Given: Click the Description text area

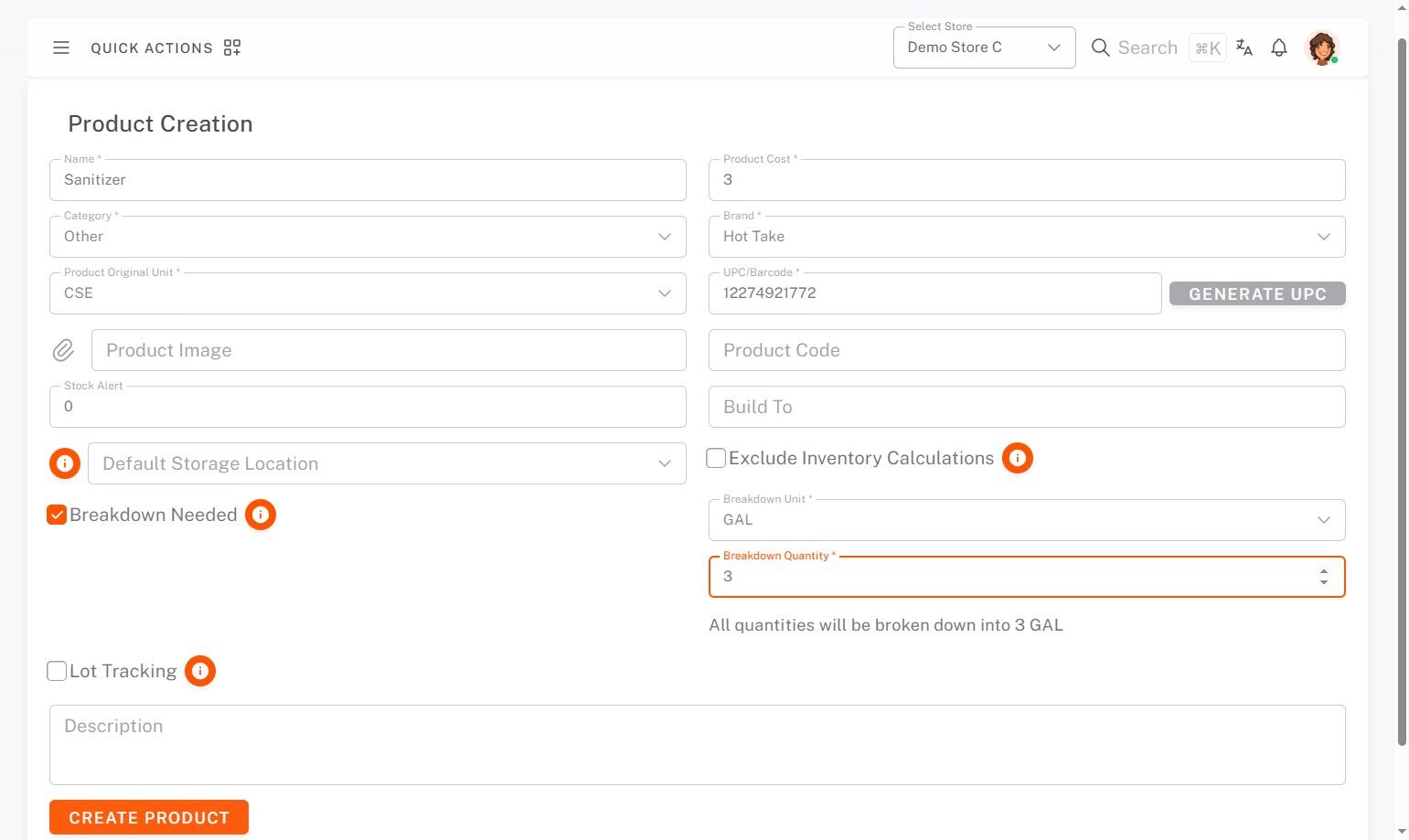Looking at the screenshot, I should coord(697,744).
